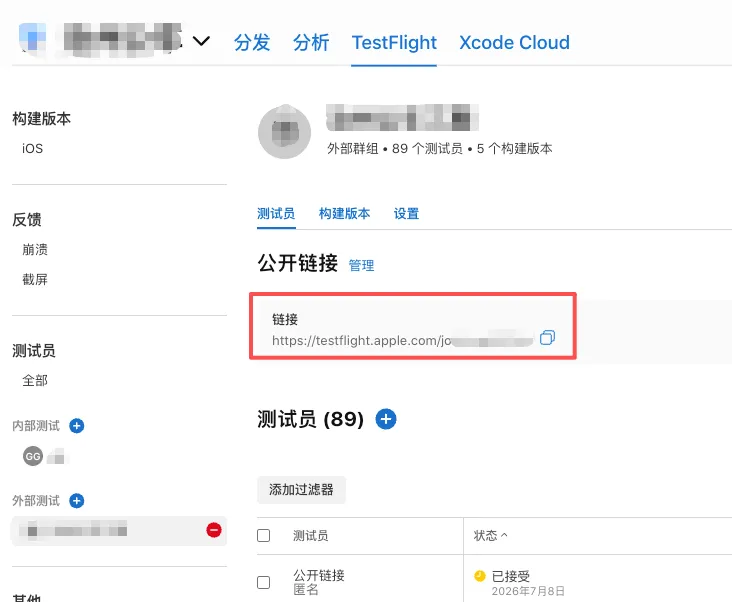
Task: Add an external testing group (外部测试 plus)
Action: click(x=77, y=501)
